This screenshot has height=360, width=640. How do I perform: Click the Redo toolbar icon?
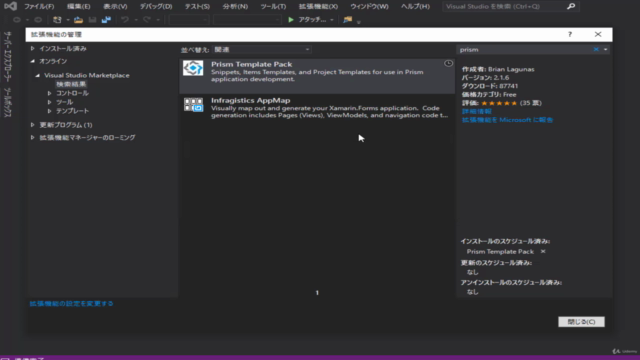(147, 20)
